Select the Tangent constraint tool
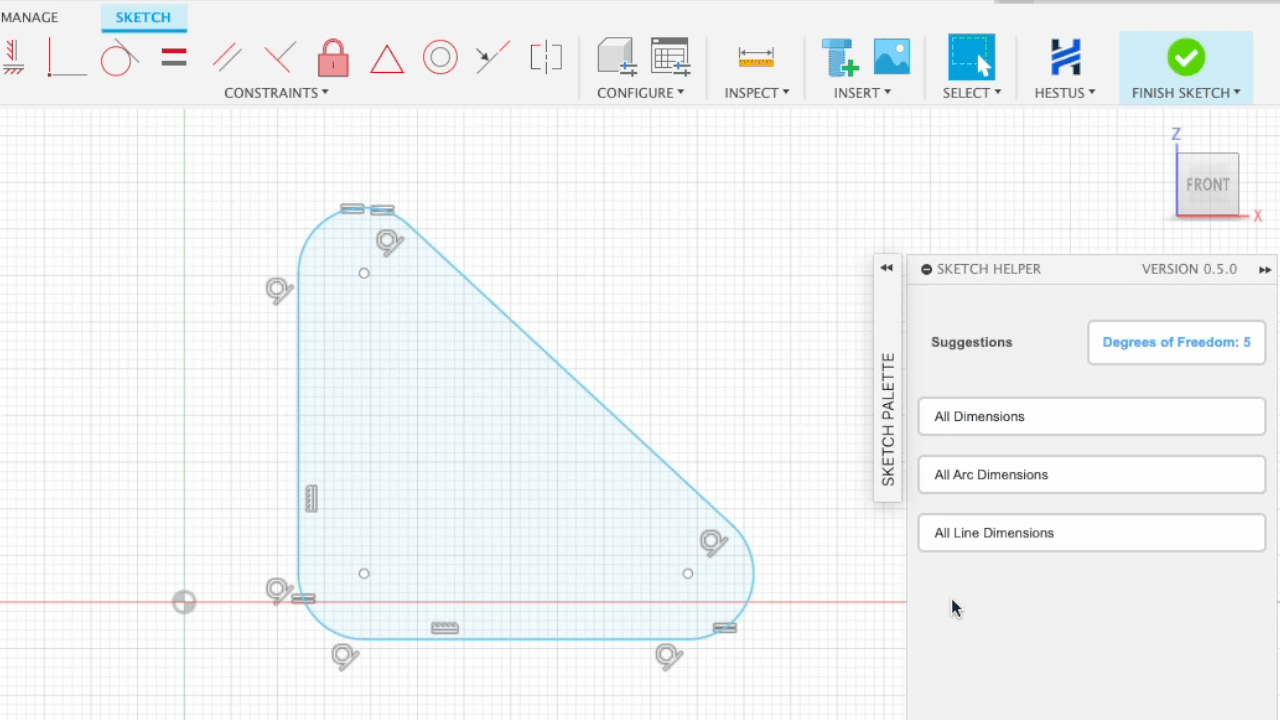 click(x=119, y=57)
